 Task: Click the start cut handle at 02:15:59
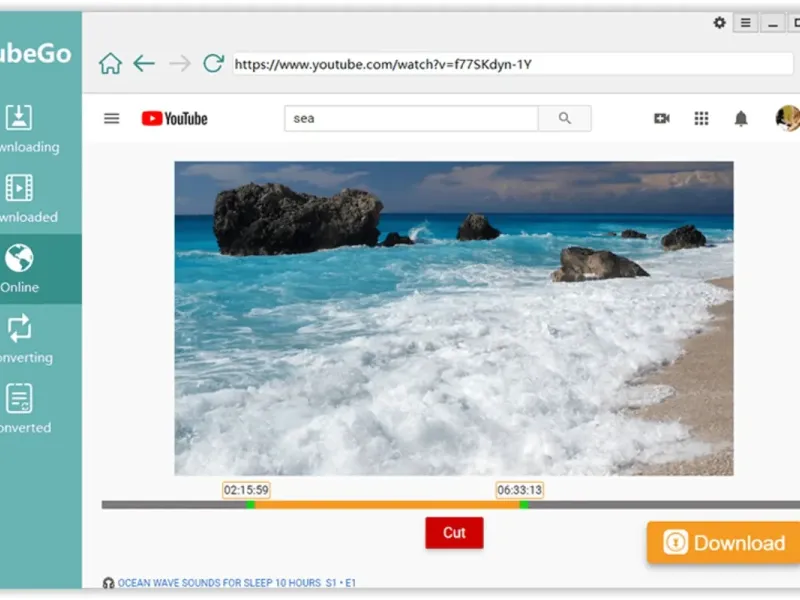click(x=251, y=505)
